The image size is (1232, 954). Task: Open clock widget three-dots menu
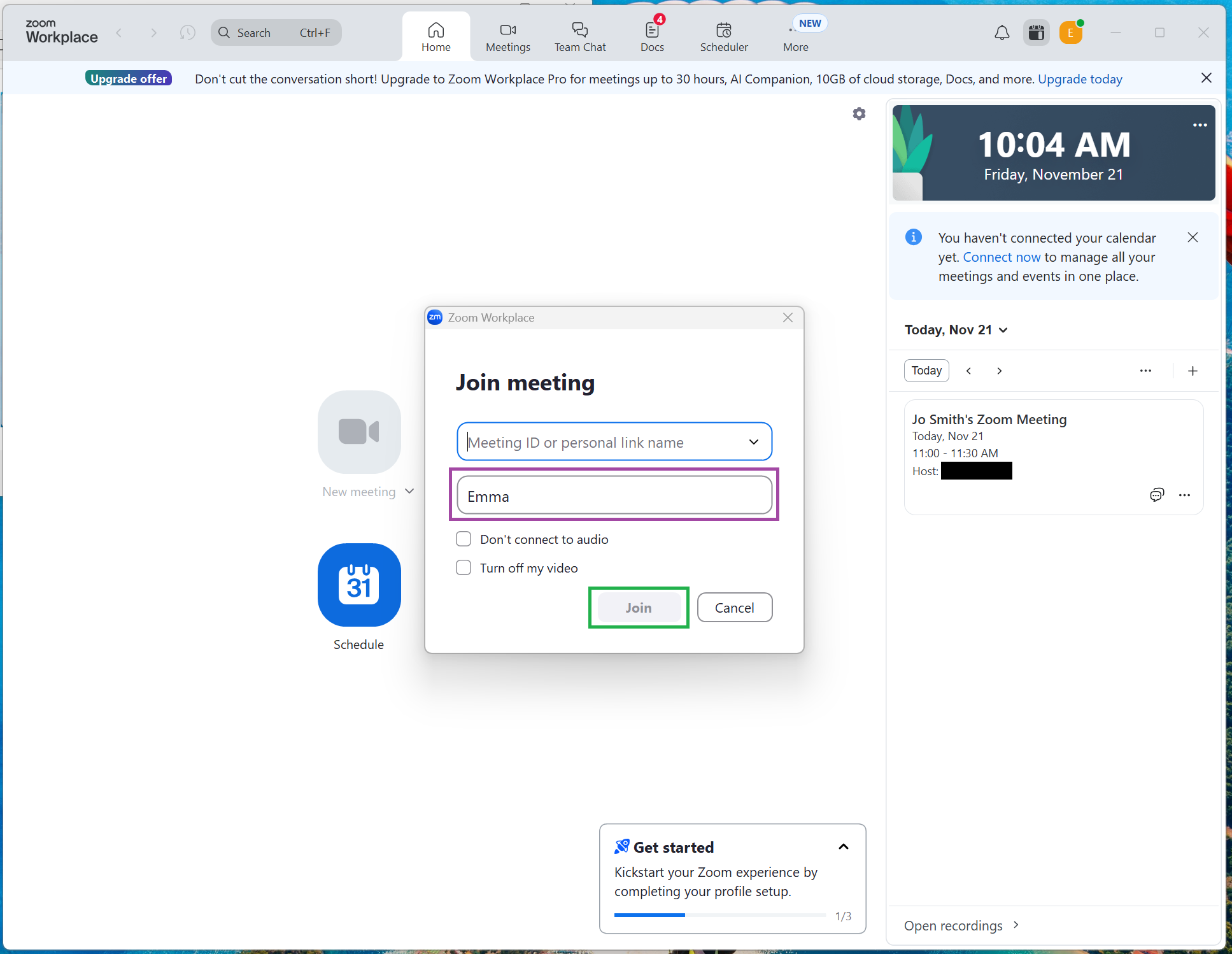pos(1200,125)
